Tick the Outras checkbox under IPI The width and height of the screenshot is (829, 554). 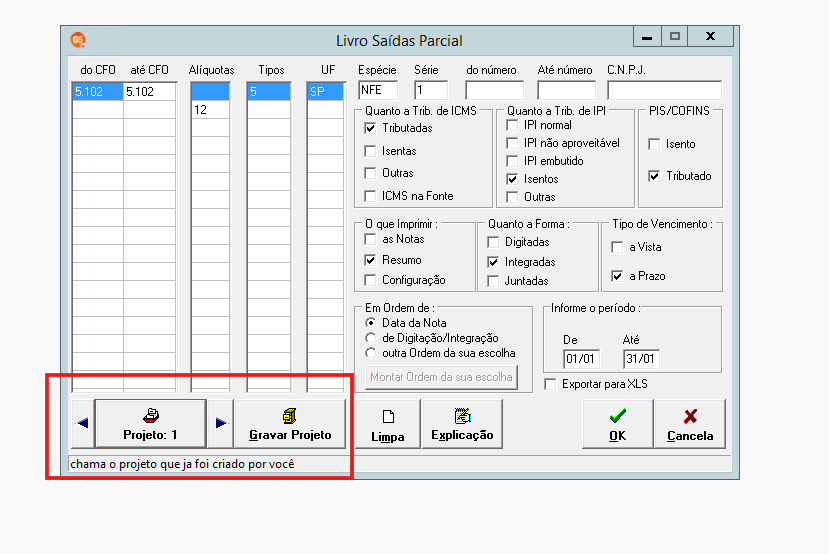(x=512, y=197)
